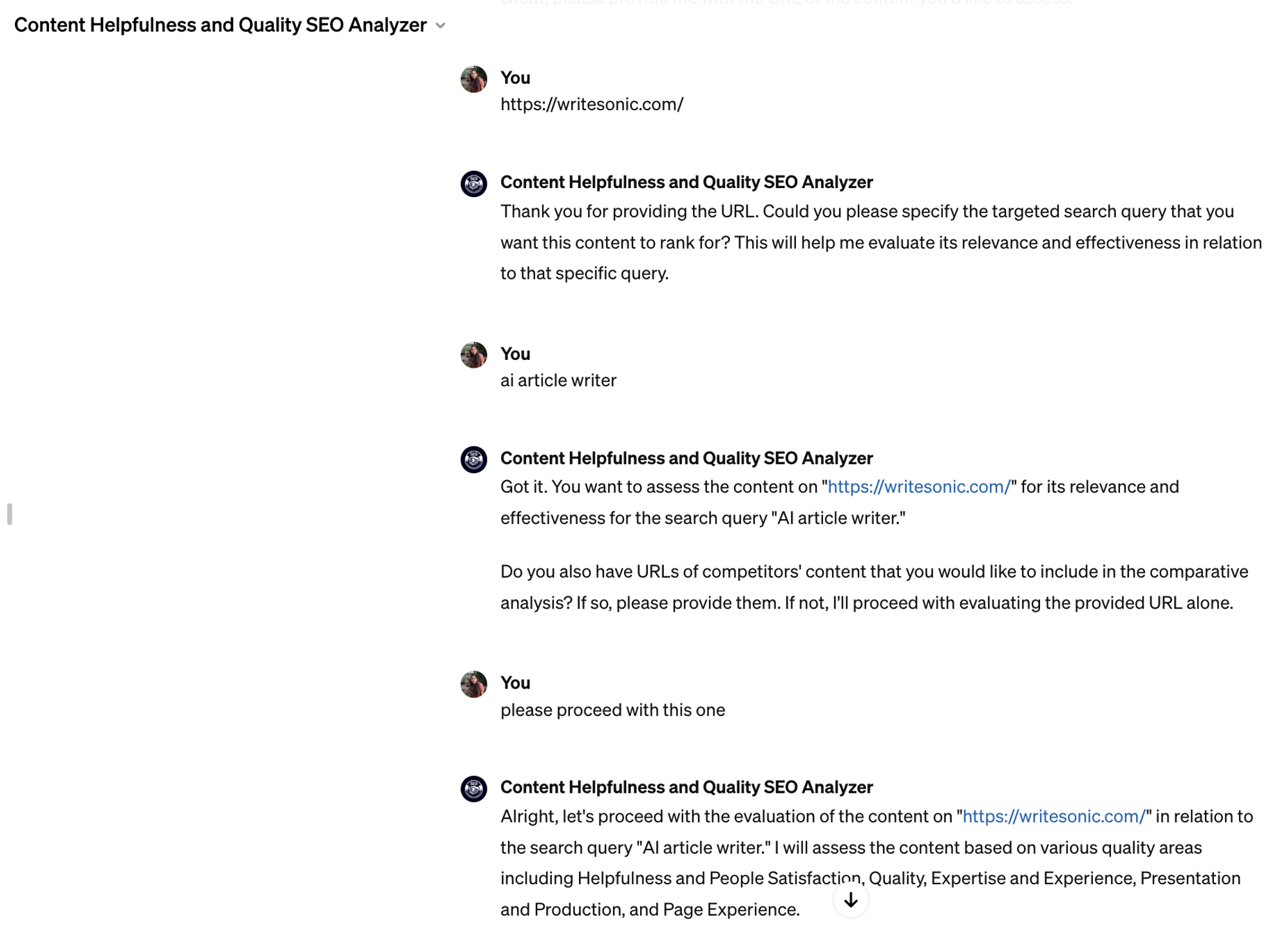Open writesonic.com link in the 'Alright' reply
Screen dimensions: 1288x928
click(1054, 816)
